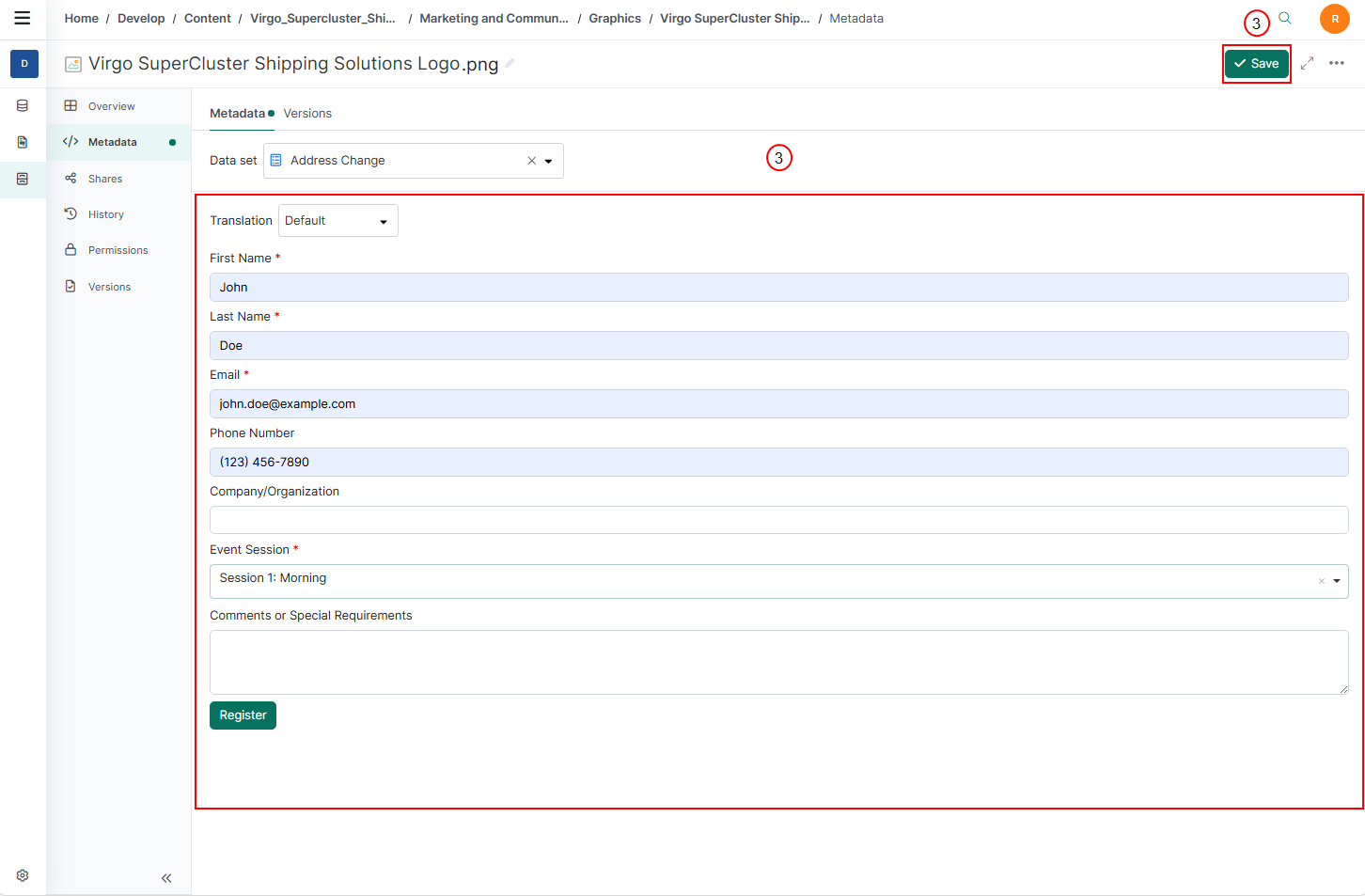Screen dimensions: 1365x896
Task: Click the Save button
Action: (1256, 64)
